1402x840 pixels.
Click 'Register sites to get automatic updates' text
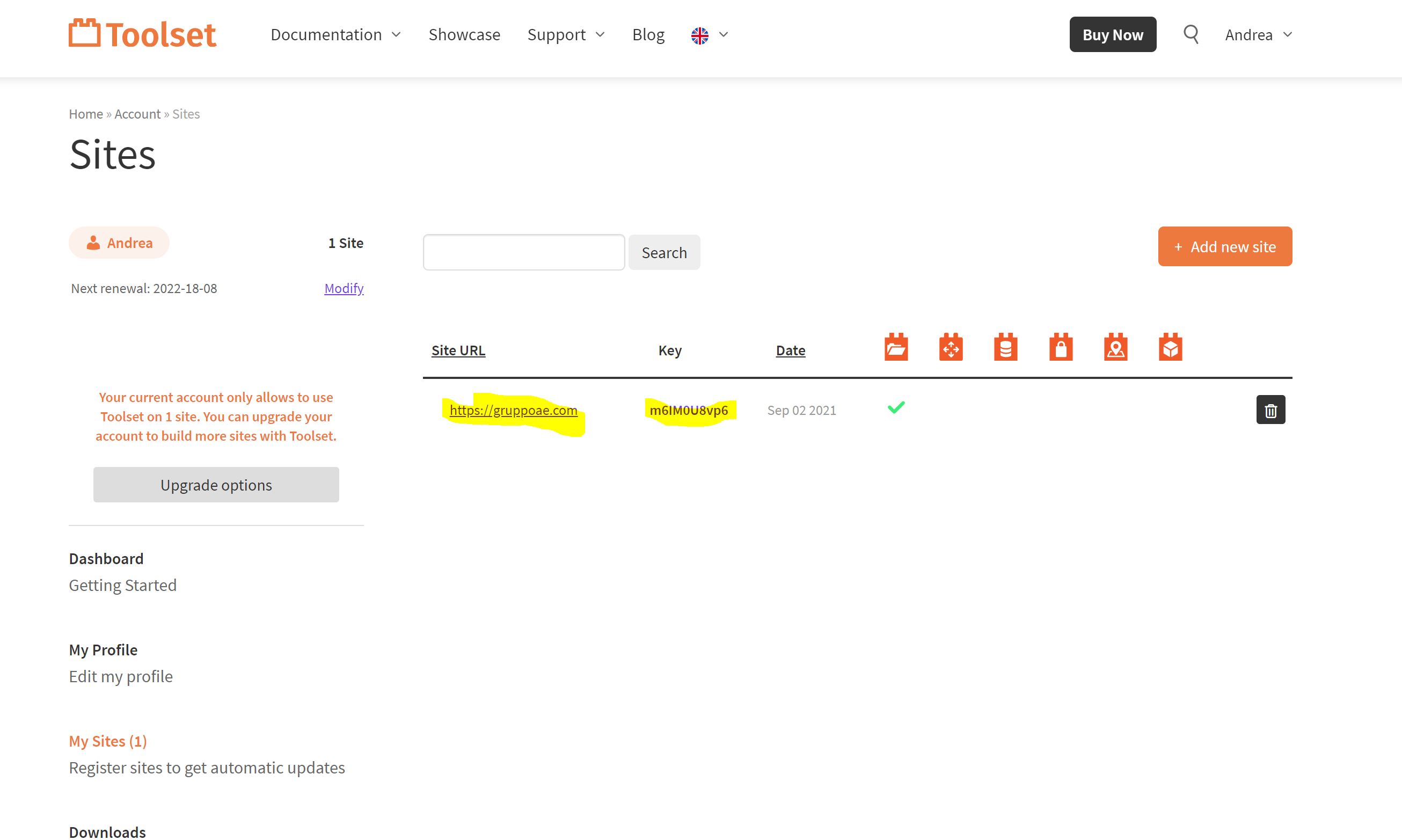pyautogui.click(x=207, y=768)
